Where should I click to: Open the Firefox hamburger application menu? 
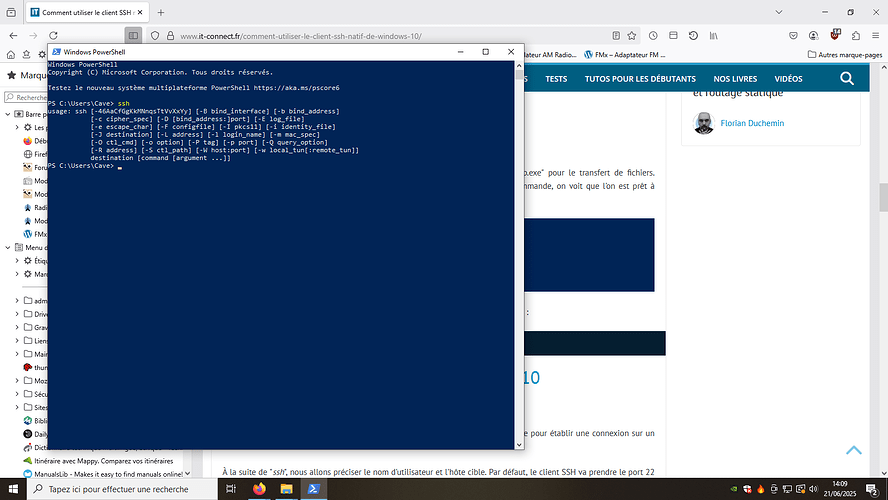tap(876, 36)
